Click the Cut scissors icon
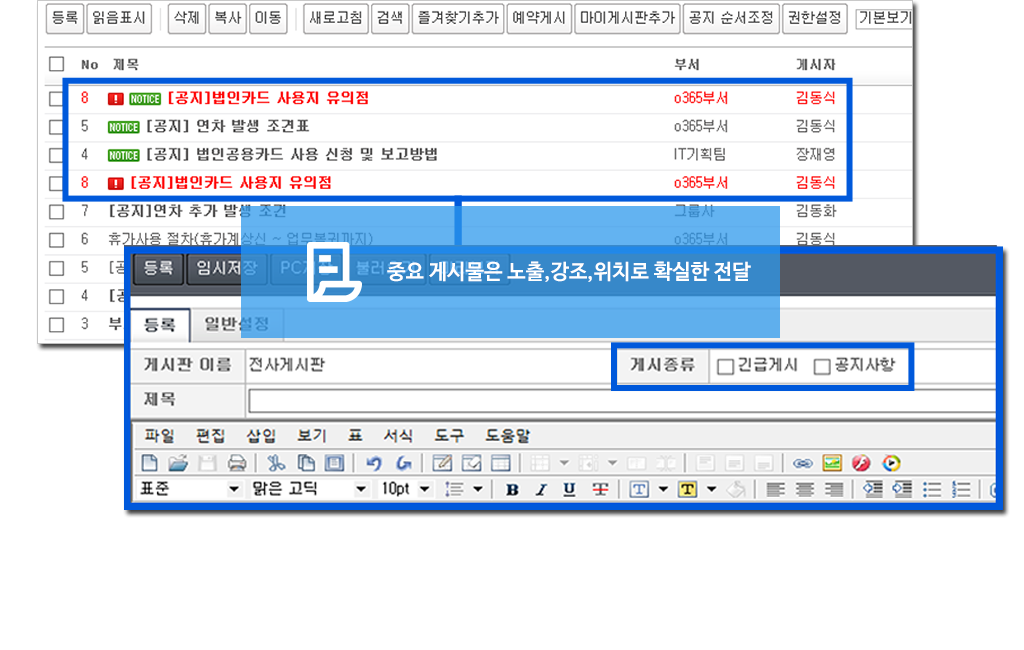This screenshot has width=1024, height=650. pyautogui.click(x=276, y=463)
